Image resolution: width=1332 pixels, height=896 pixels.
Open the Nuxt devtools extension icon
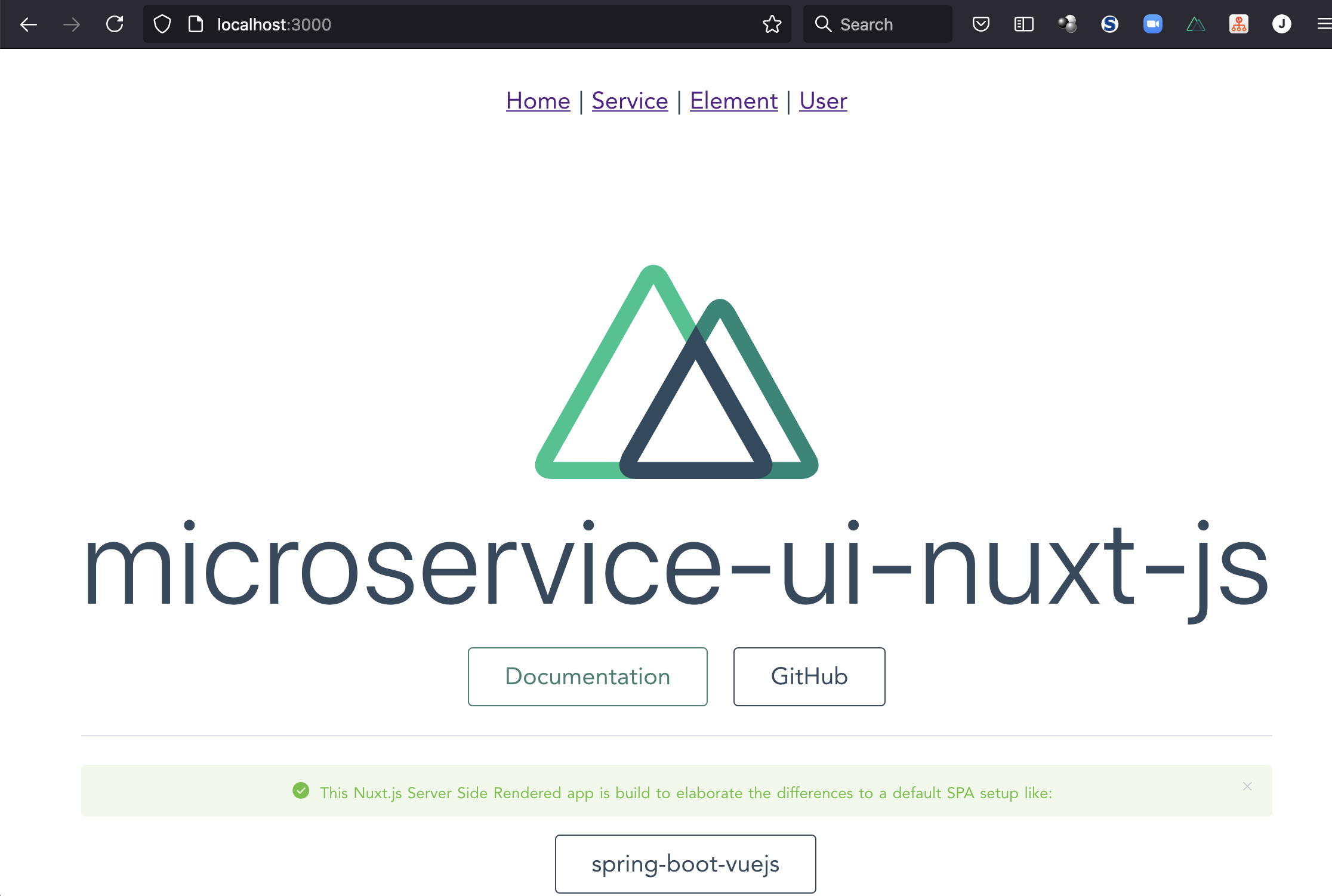(1195, 24)
